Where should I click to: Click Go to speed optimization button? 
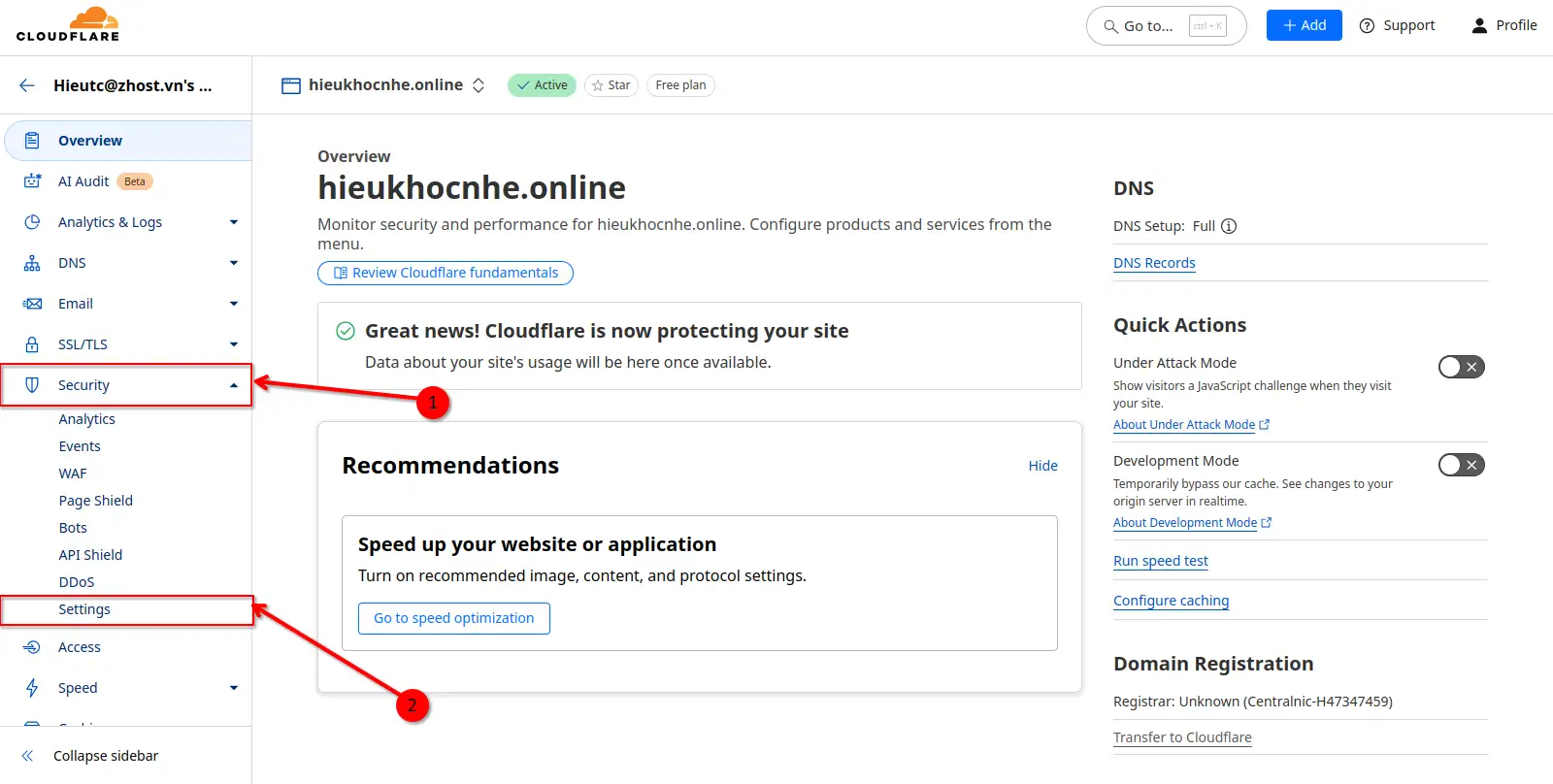tap(453, 618)
